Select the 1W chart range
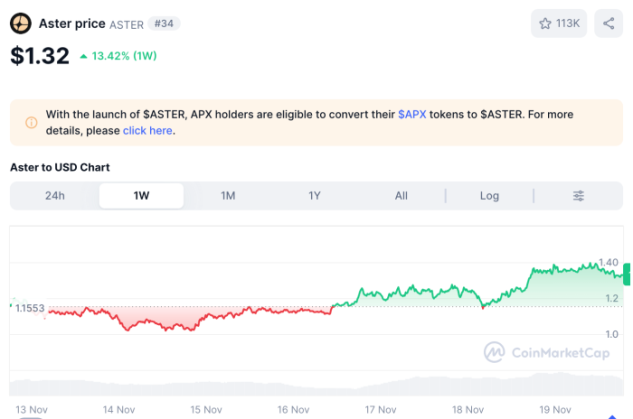The width and height of the screenshot is (633, 419). point(141,196)
